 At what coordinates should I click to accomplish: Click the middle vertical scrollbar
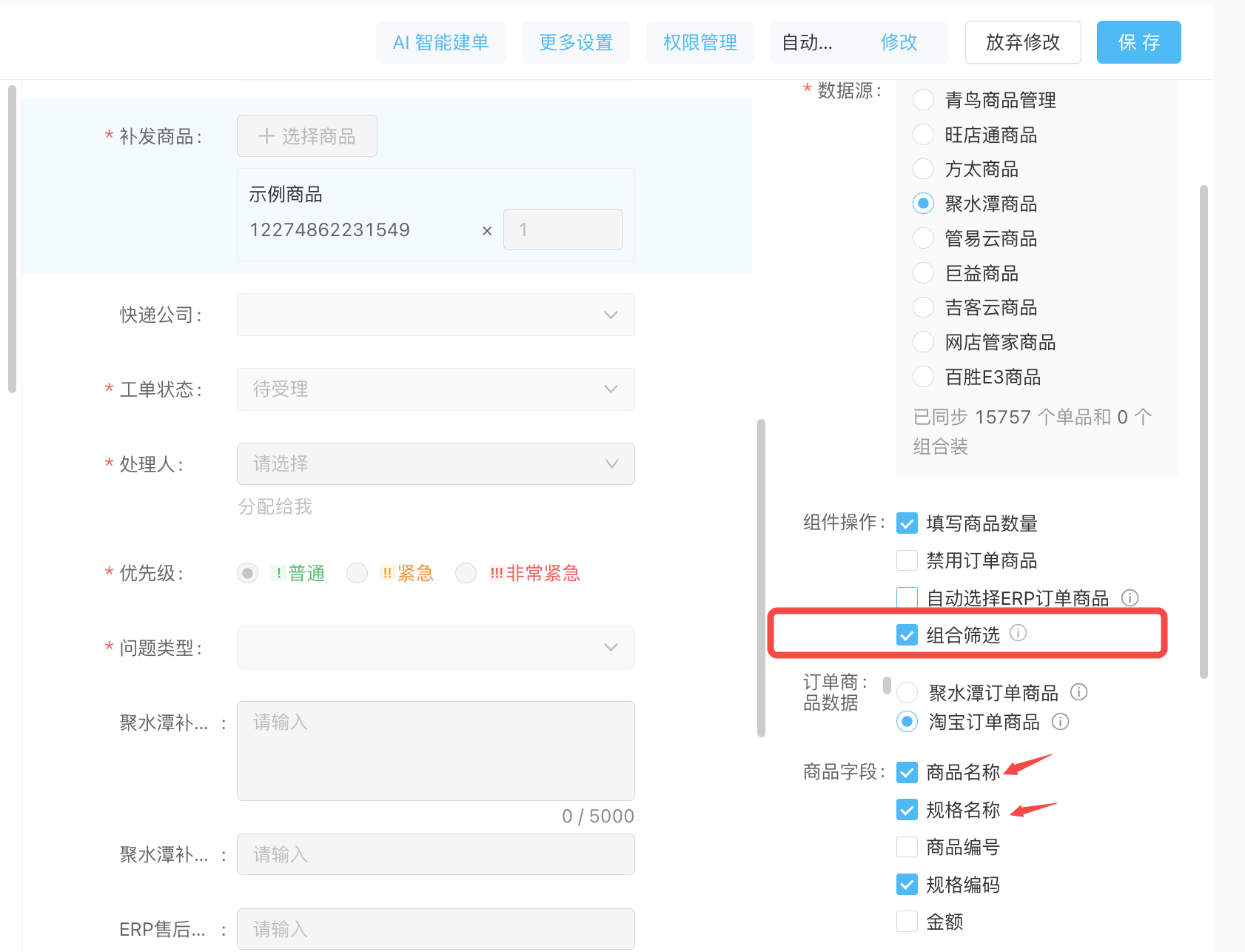click(x=761, y=578)
